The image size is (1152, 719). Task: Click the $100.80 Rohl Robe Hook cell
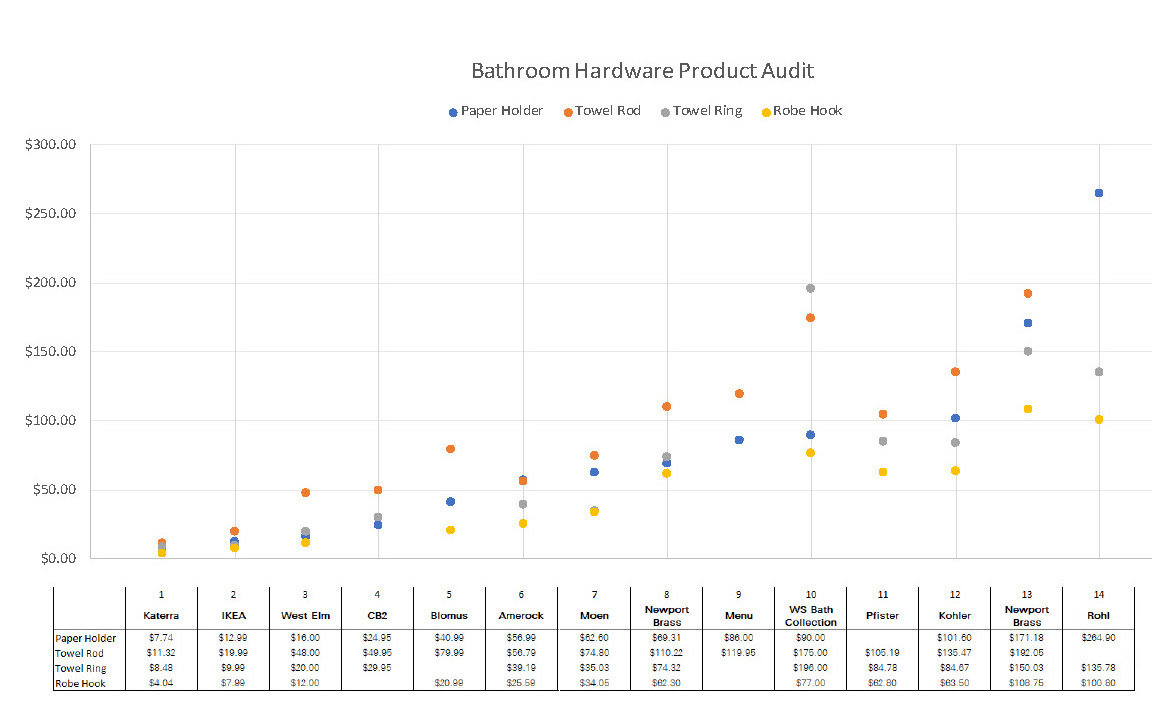[1098, 683]
